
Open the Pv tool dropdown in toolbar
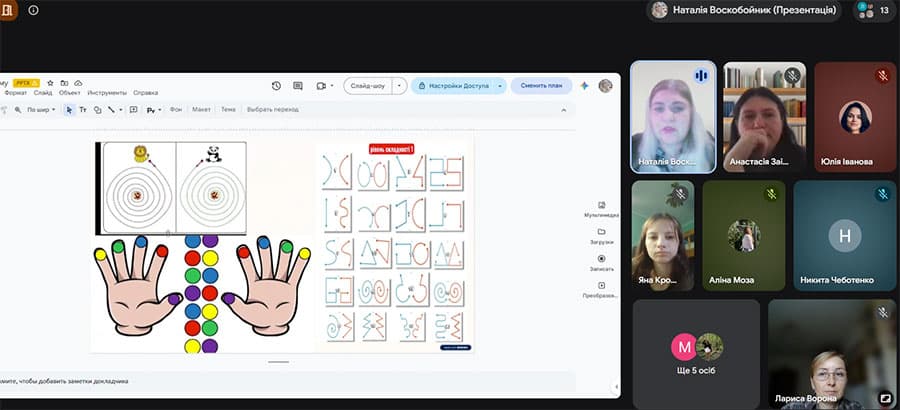coord(153,110)
